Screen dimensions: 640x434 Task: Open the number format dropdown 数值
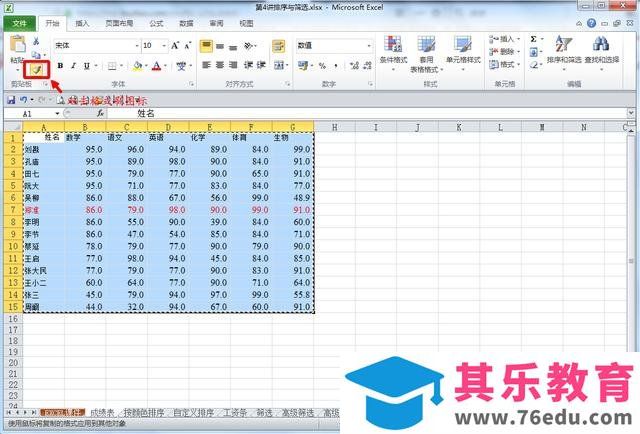click(x=369, y=45)
